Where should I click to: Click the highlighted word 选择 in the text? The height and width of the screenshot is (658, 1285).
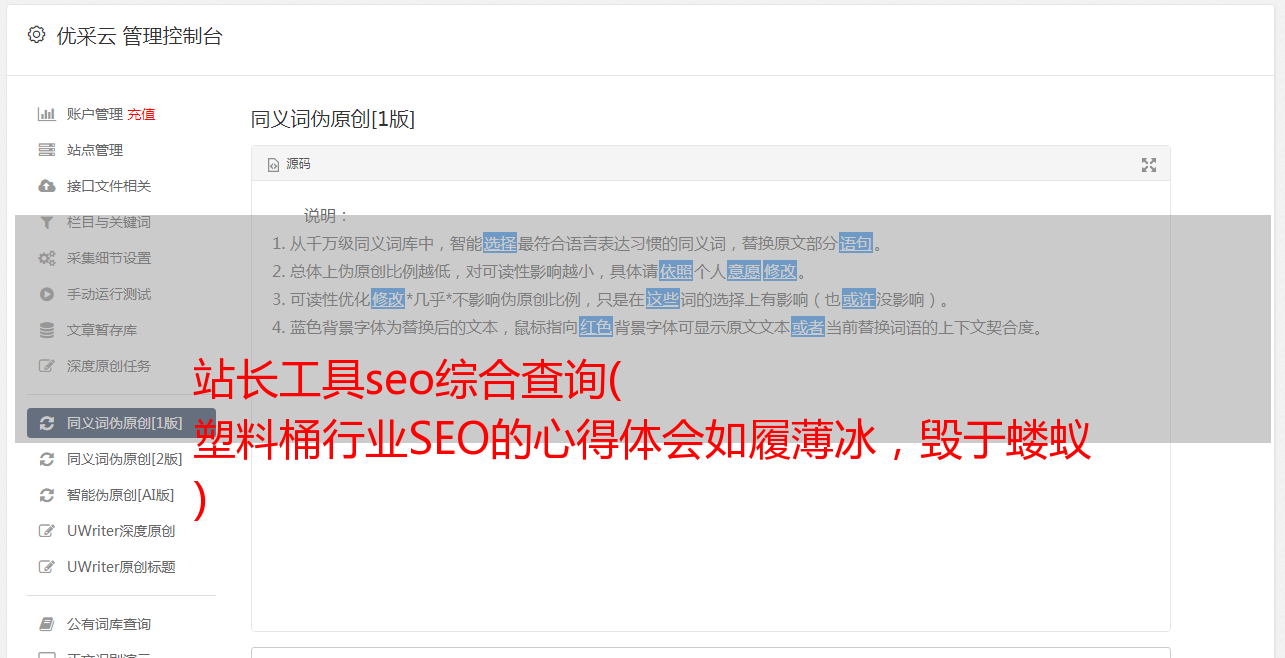[500, 243]
